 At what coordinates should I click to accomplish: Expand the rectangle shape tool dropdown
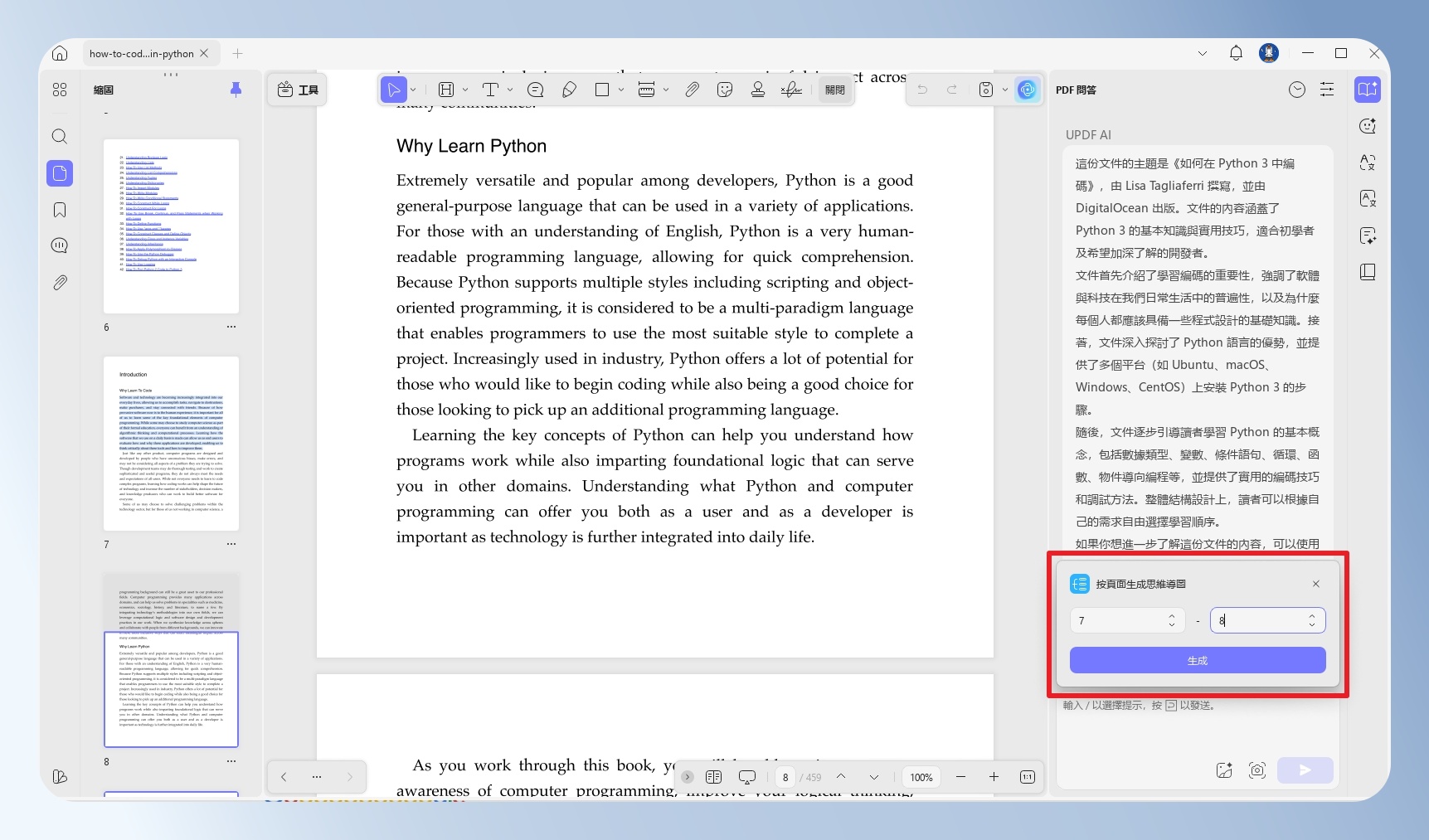tap(620, 90)
